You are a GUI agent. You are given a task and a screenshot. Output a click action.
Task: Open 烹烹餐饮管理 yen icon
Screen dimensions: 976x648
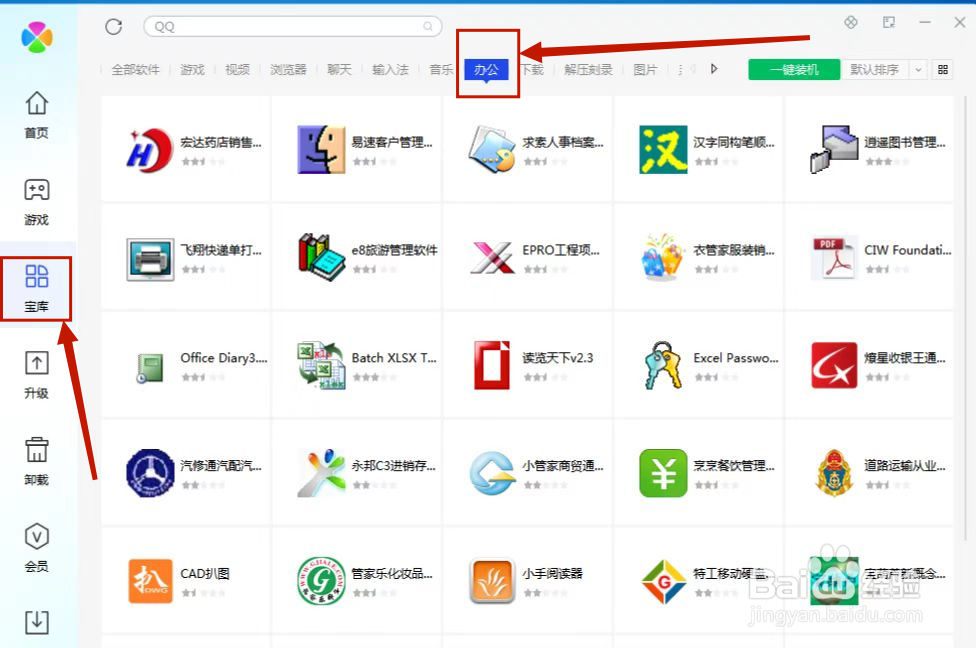[663, 473]
